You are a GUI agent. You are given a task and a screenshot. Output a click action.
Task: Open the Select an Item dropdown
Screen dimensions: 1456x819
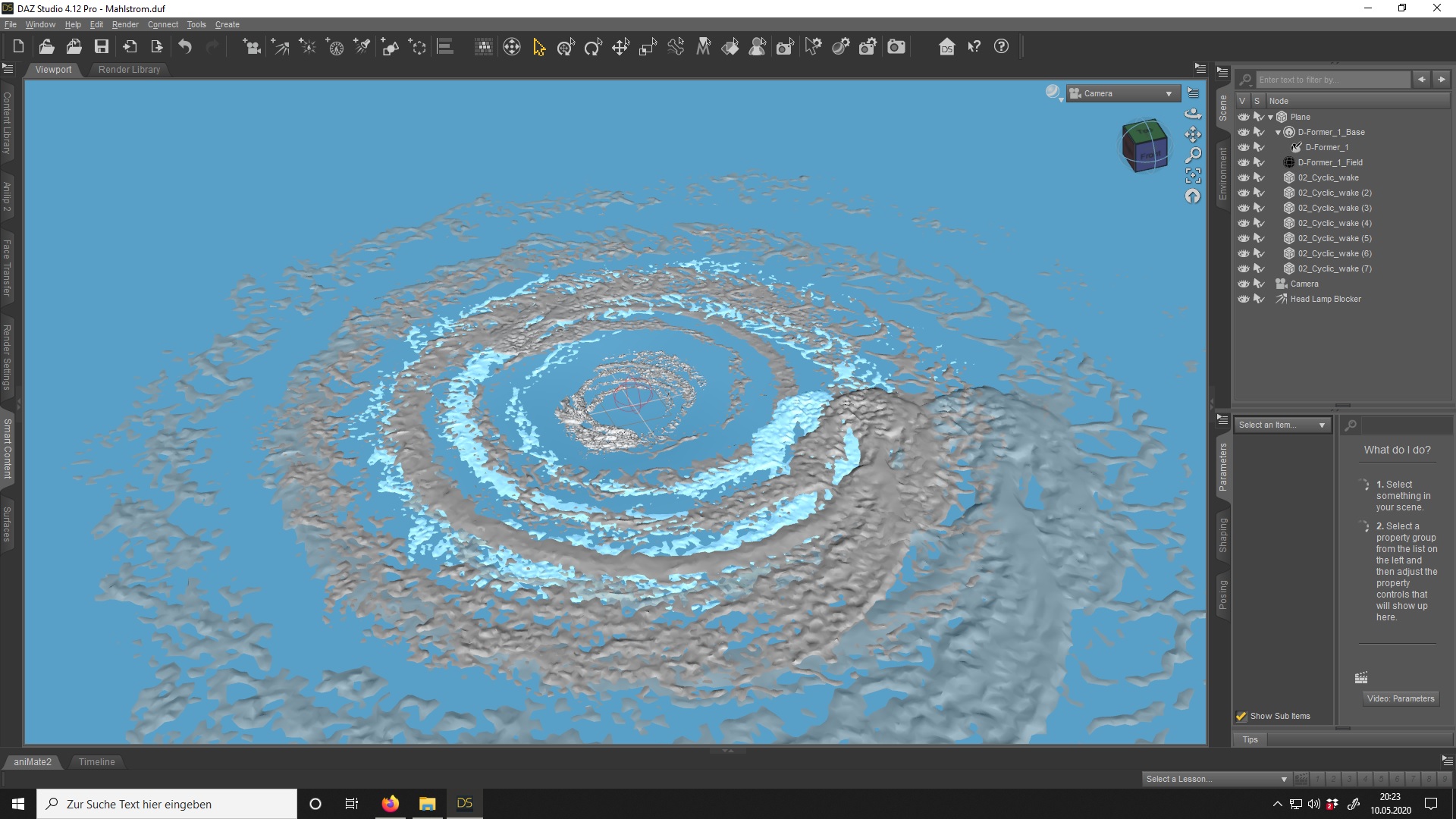click(1282, 425)
